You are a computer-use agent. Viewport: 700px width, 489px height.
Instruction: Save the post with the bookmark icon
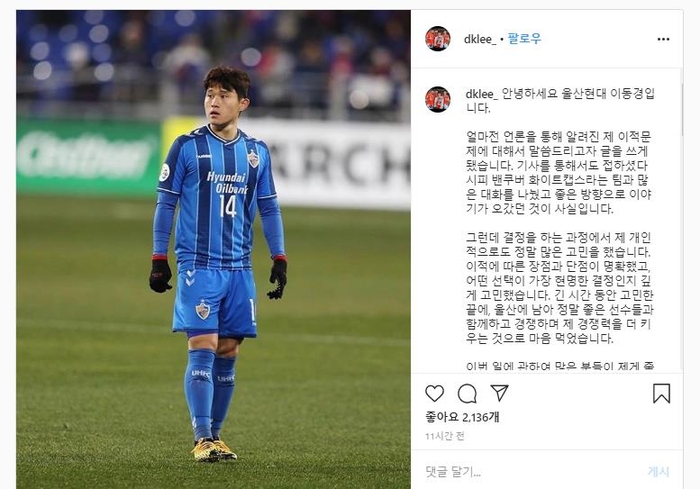coord(661,393)
